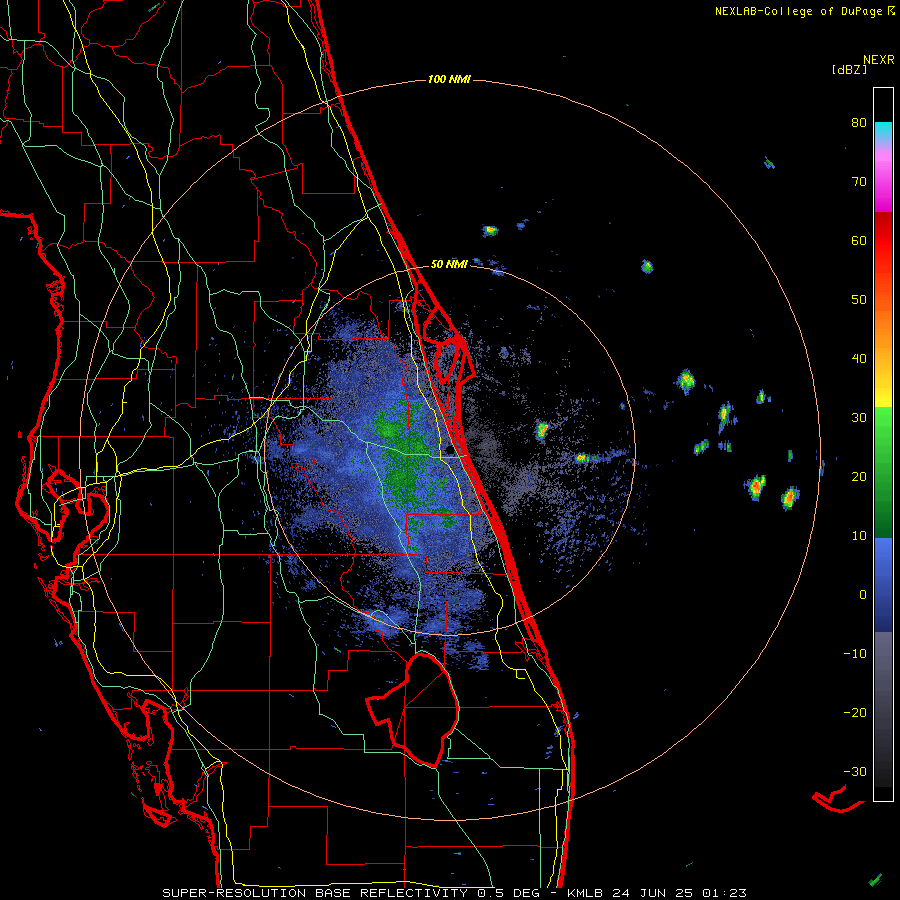This screenshot has width=900, height=900.
Task: Click SUPER-RESOLUTION BASE REFLECTIVITY caption text
Action: [x=315, y=893]
